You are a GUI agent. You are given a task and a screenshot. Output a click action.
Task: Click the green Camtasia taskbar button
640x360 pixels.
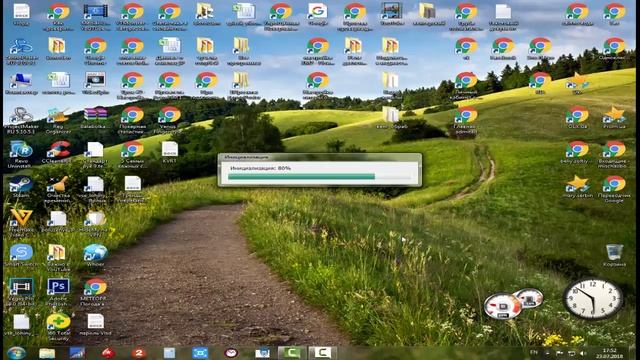pyautogui.click(x=292, y=353)
